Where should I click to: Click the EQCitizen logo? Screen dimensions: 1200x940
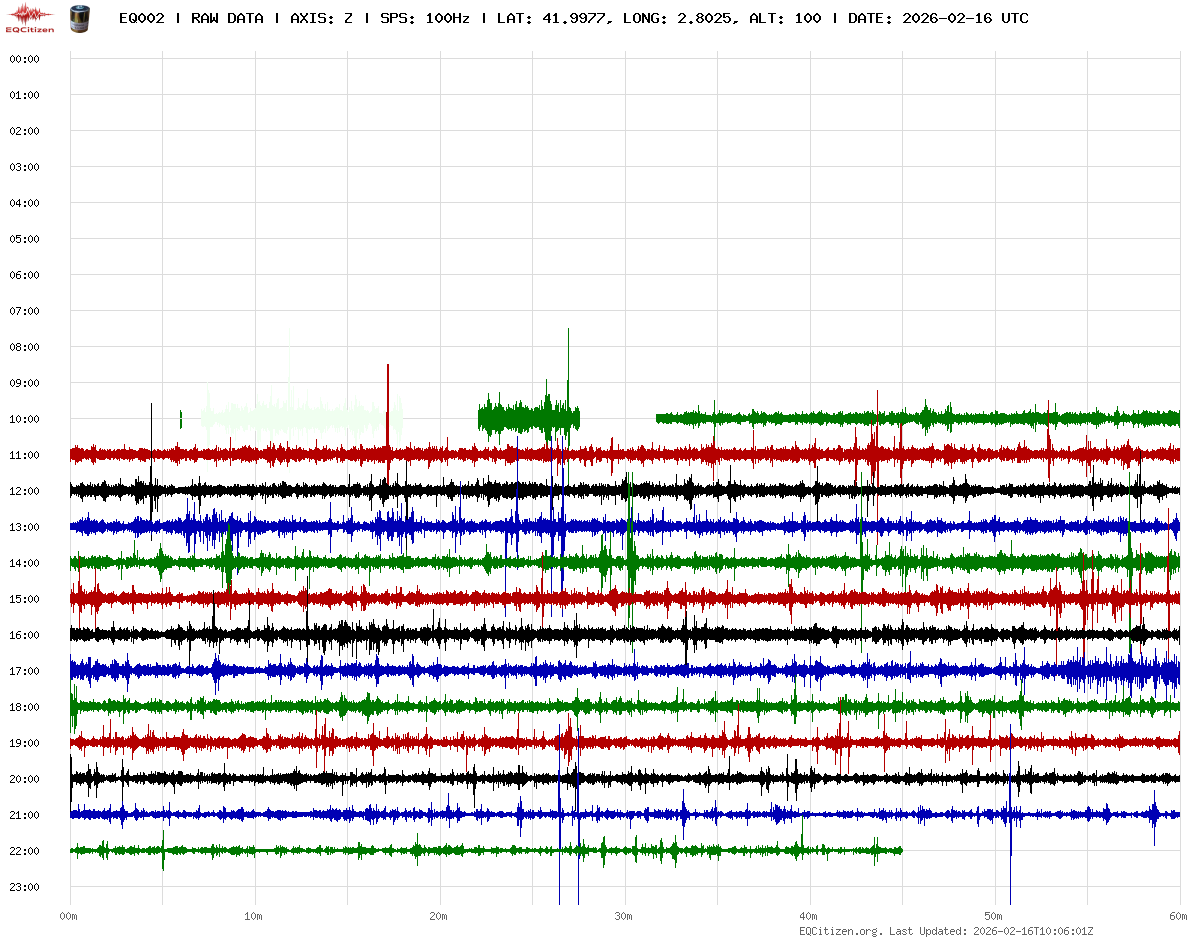click(30, 18)
